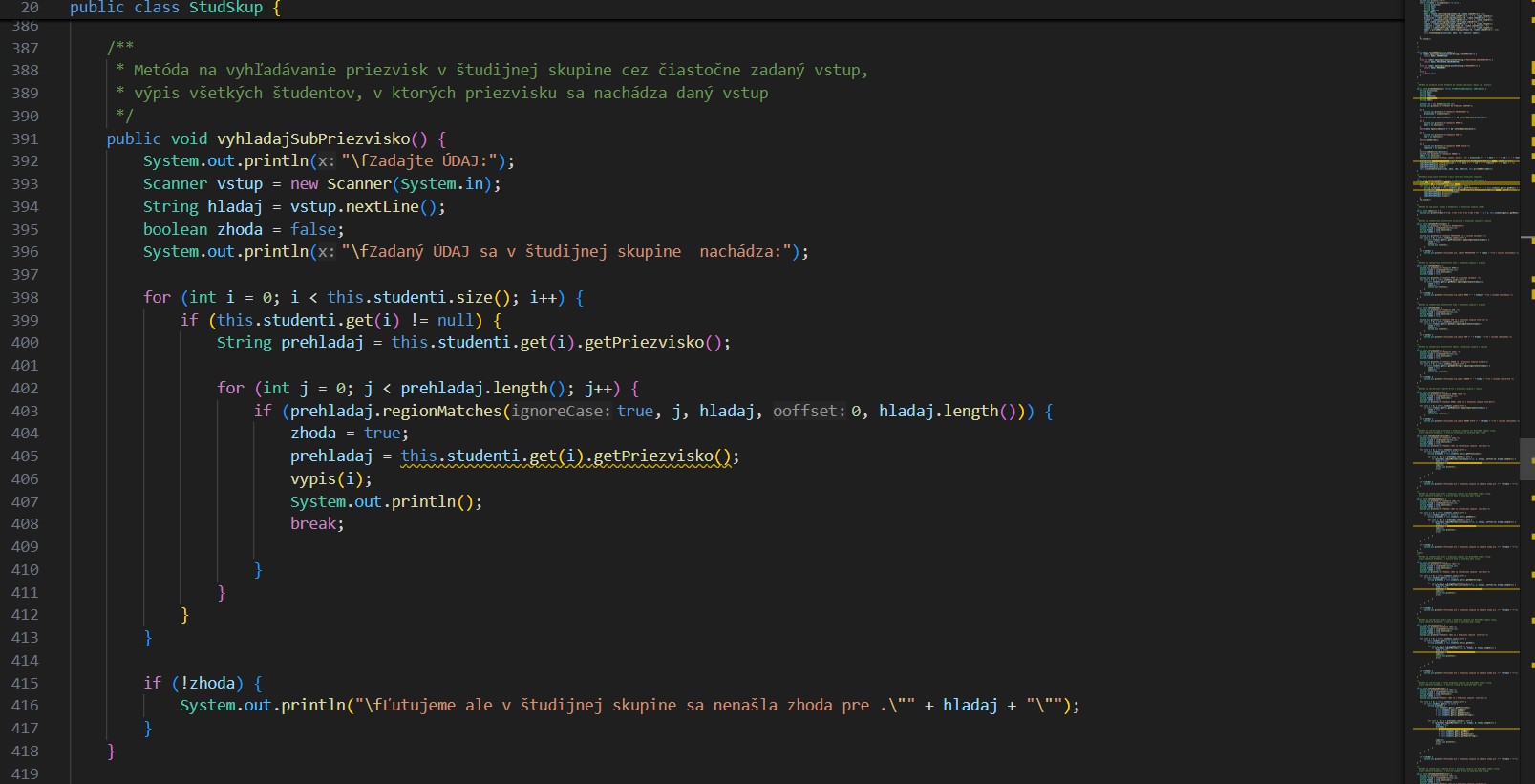Click the vyhladajSubPriezvisko method name
Image resolution: width=1535 pixels, height=784 pixels.
(x=313, y=138)
